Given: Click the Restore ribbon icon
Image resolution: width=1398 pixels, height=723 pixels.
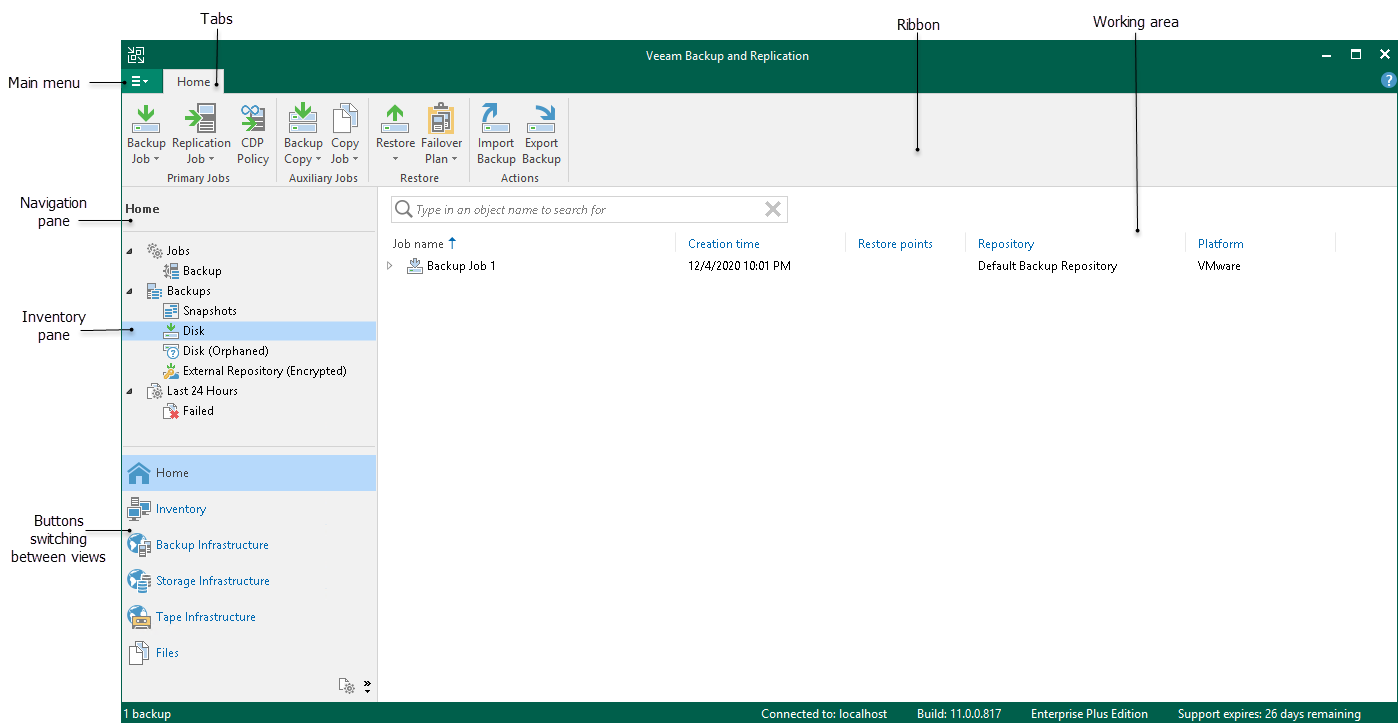Looking at the screenshot, I should [x=395, y=119].
